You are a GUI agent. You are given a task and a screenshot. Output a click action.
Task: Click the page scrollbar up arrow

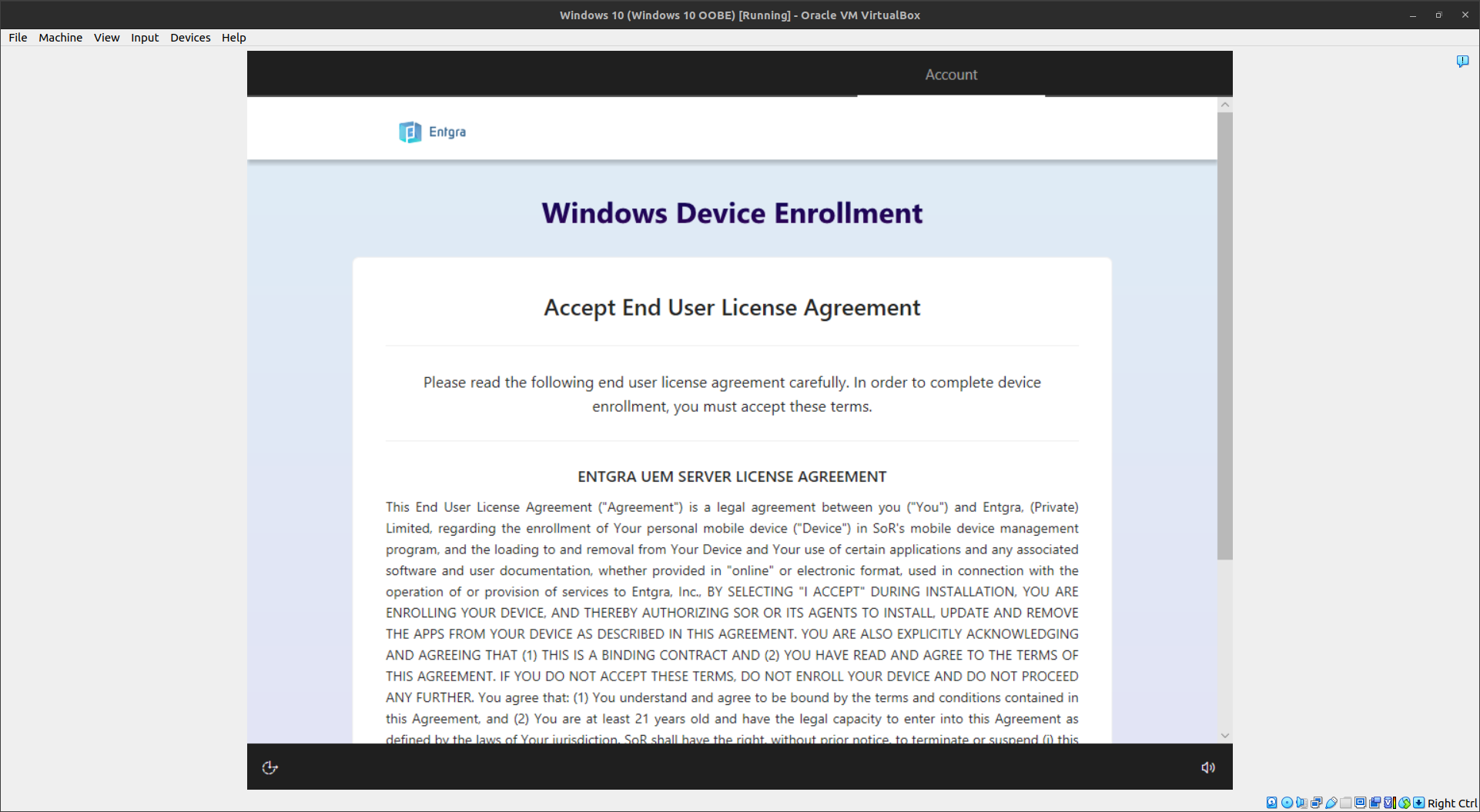(1225, 105)
